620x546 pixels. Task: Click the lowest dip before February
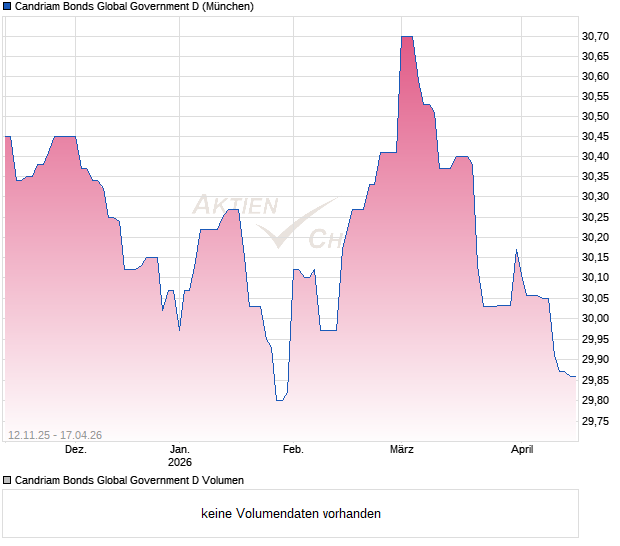[x=280, y=400]
